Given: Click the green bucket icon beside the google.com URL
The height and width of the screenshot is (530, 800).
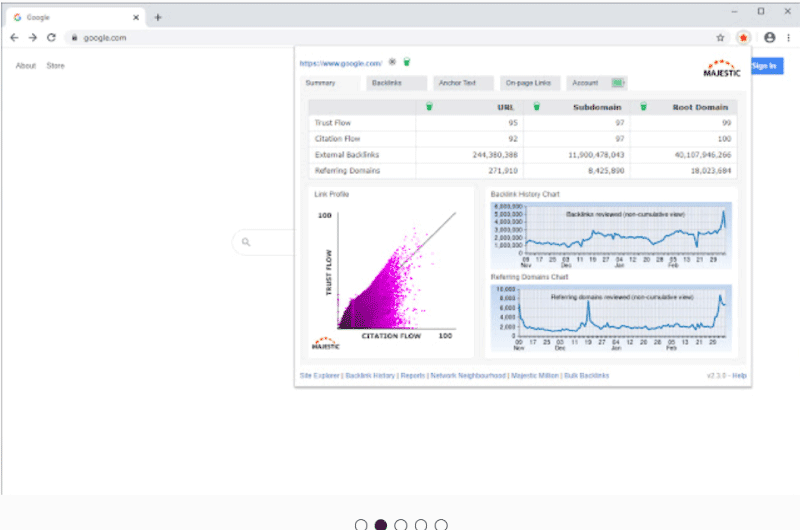Looking at the screenshot, I should [407, 62].
